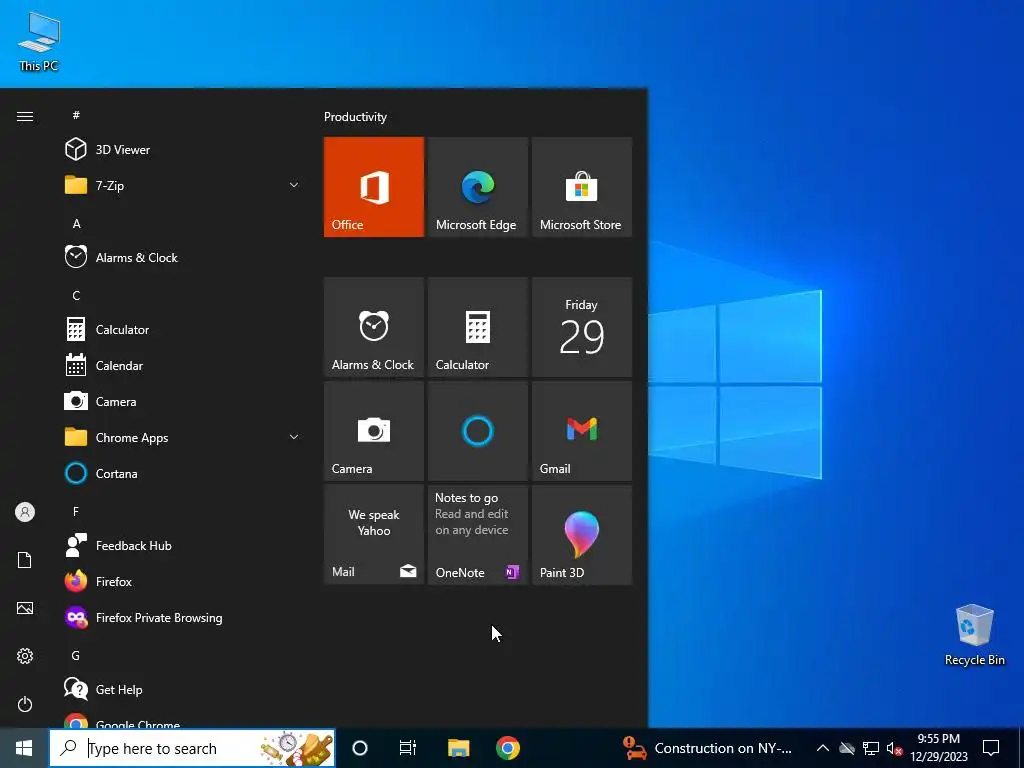1024x768 pixels.
Task: Open the Mail tile
Action: (374, 535)
